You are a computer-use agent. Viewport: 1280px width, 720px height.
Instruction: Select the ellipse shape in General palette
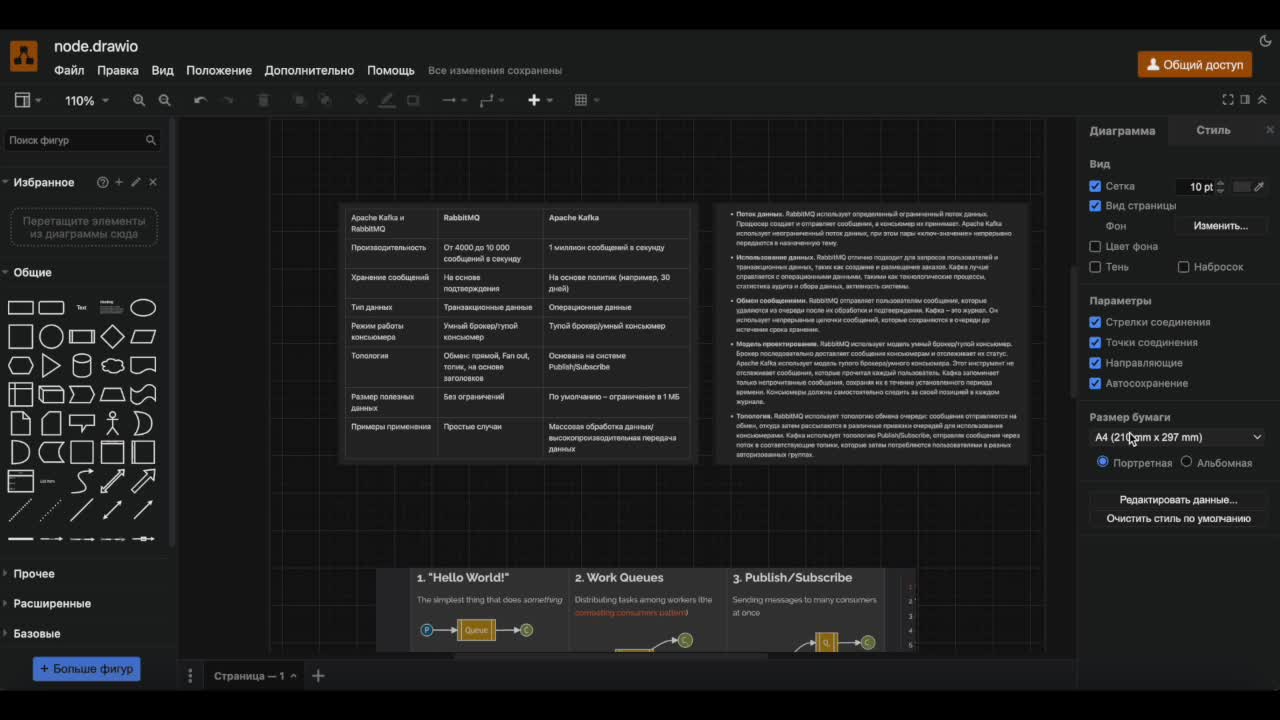pyautogui.click(x=143, y=307)
